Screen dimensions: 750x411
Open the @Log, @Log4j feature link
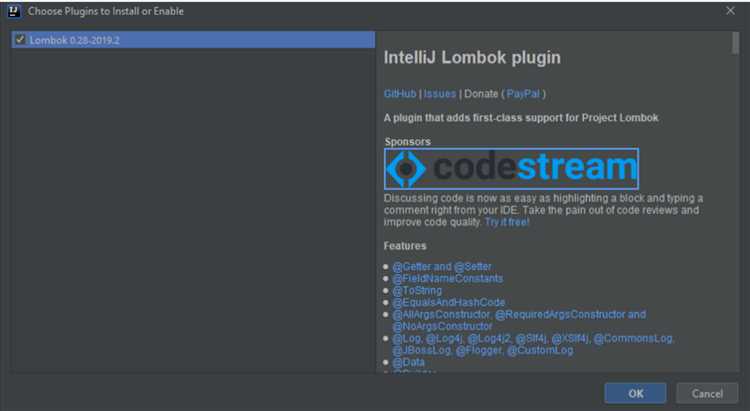(x=533, y=344)
